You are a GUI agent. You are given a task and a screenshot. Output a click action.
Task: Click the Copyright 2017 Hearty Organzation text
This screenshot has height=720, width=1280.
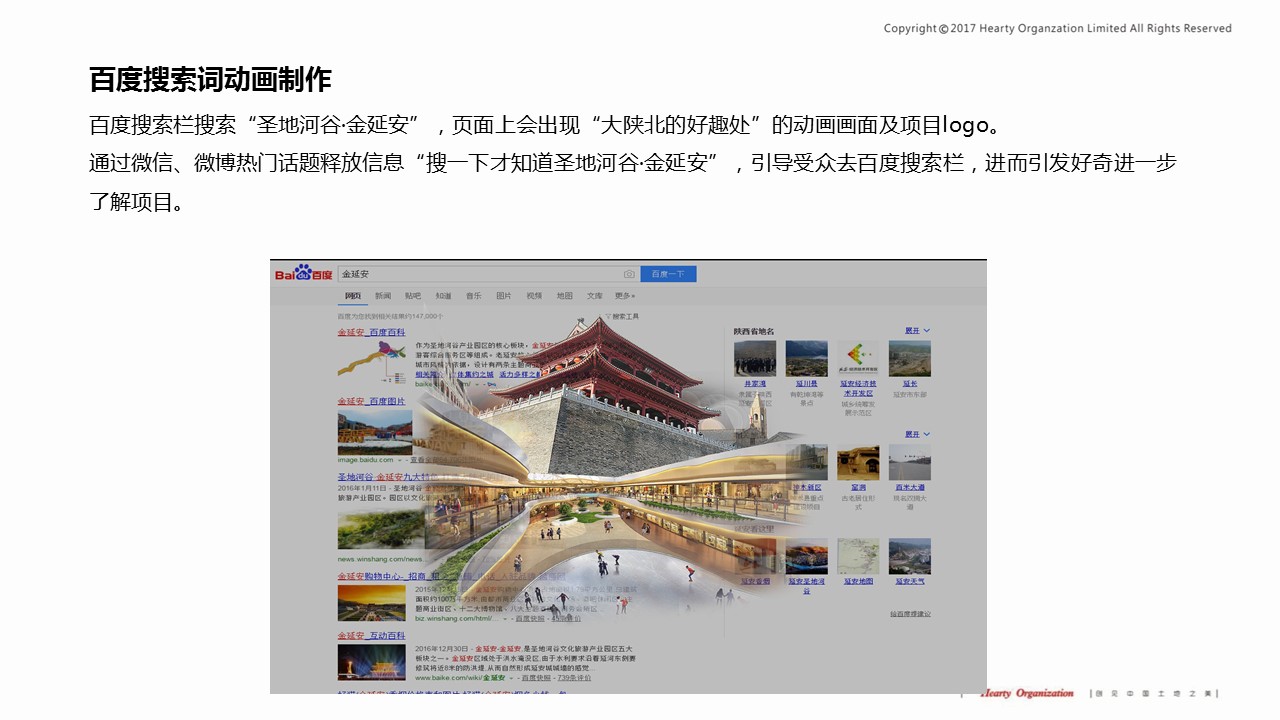point(1057,28)
